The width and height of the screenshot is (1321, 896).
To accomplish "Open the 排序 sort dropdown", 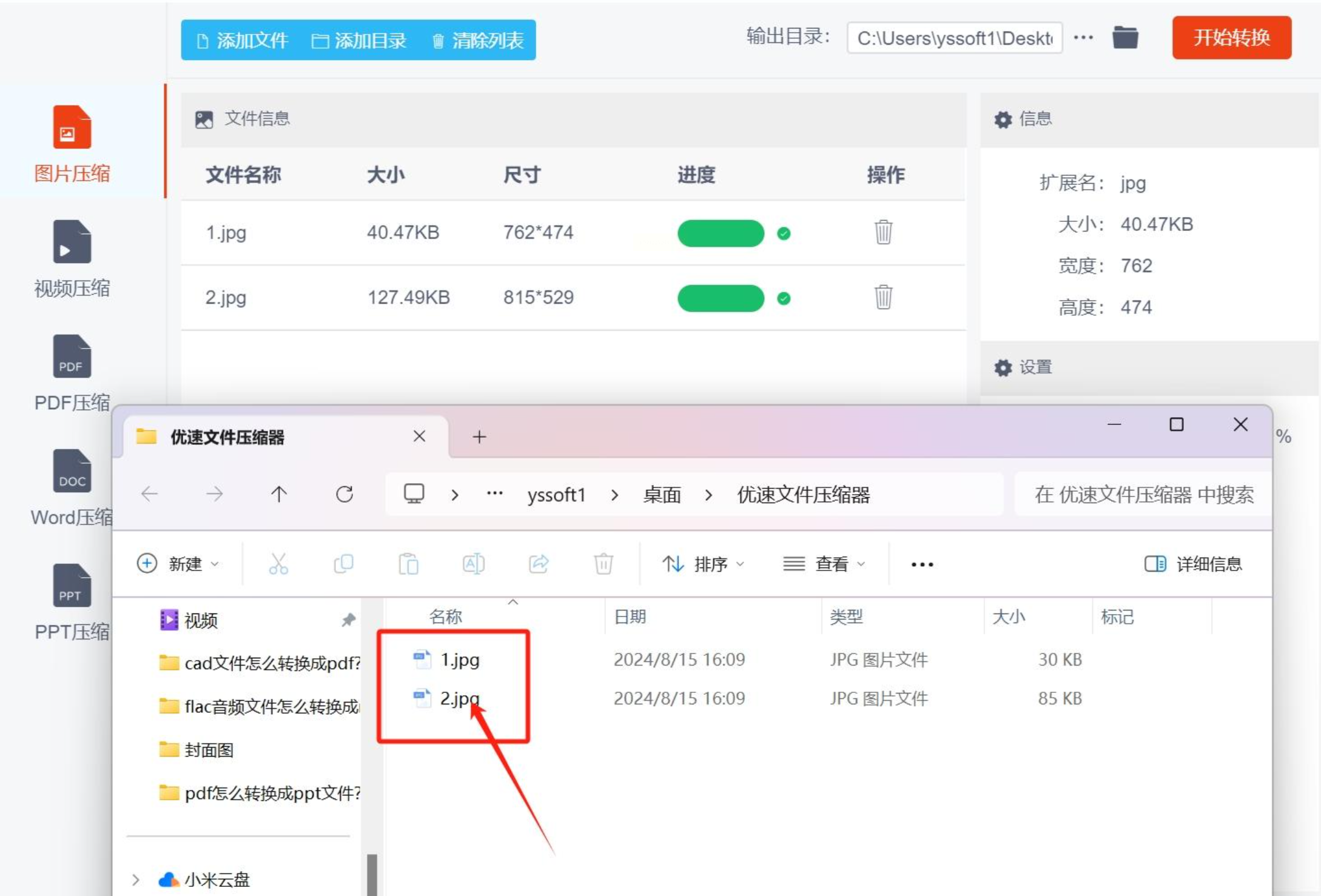I will pos(703,564).
